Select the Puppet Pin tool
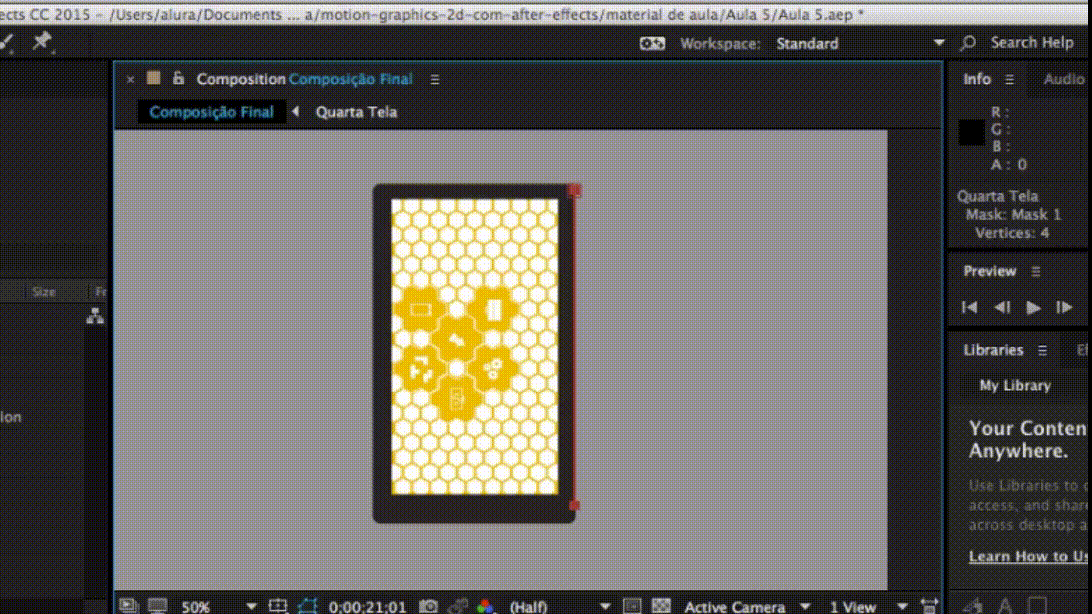The width and height of the screenshot is (1092, 614). [x=42, y=42]
